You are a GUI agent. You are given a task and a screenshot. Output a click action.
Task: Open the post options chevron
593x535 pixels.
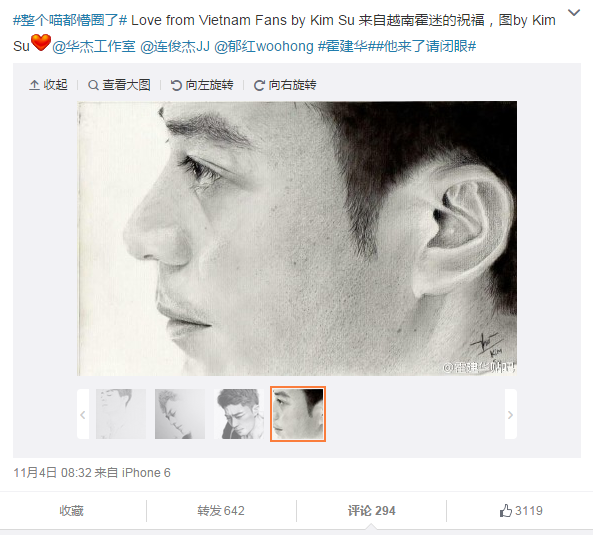click(574, 13)
